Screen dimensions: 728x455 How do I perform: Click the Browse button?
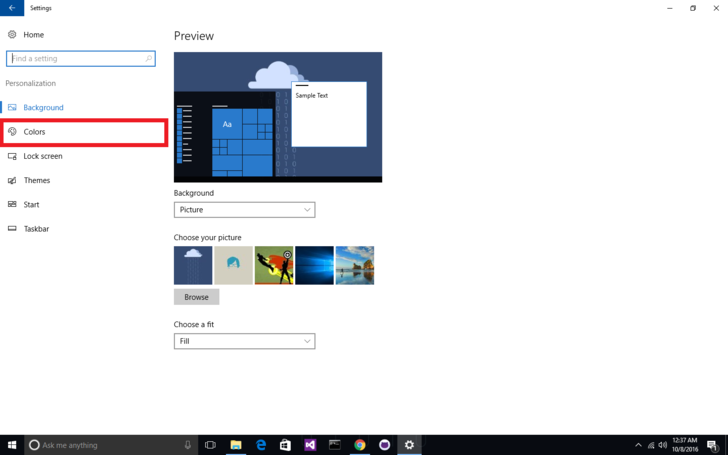click(196, 297)
